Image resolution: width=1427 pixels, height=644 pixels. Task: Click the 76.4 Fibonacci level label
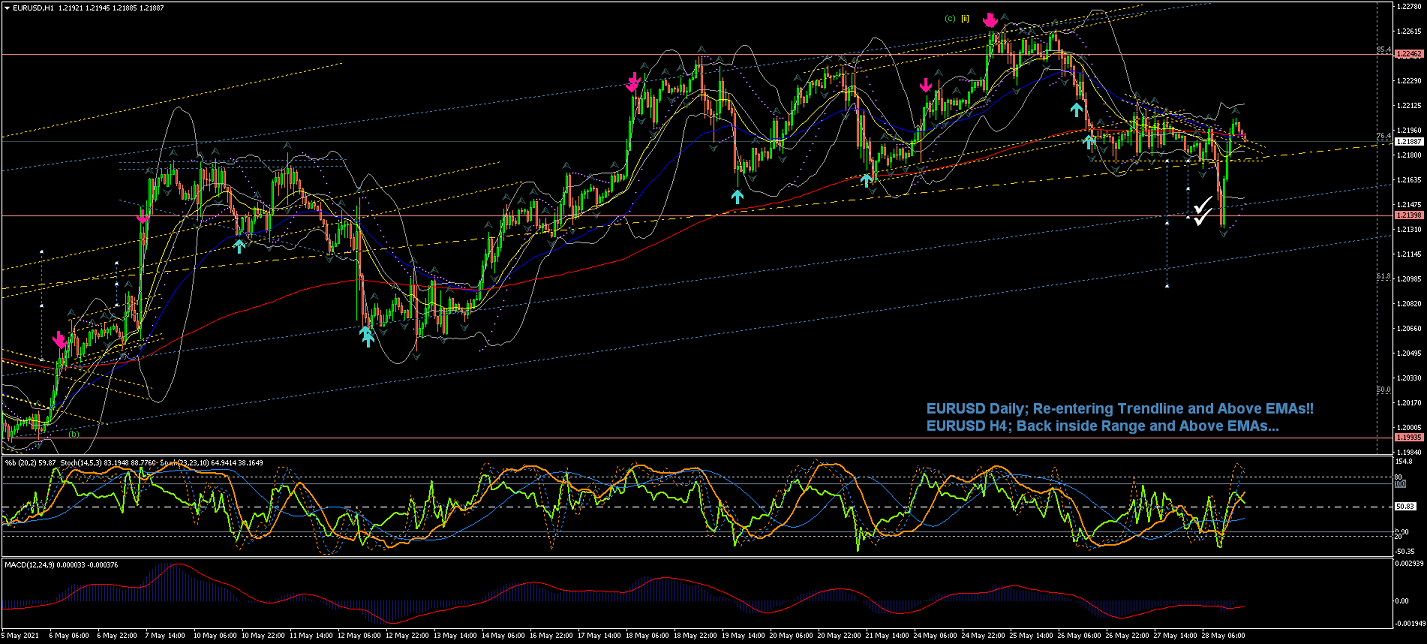tap(1384, 136)
